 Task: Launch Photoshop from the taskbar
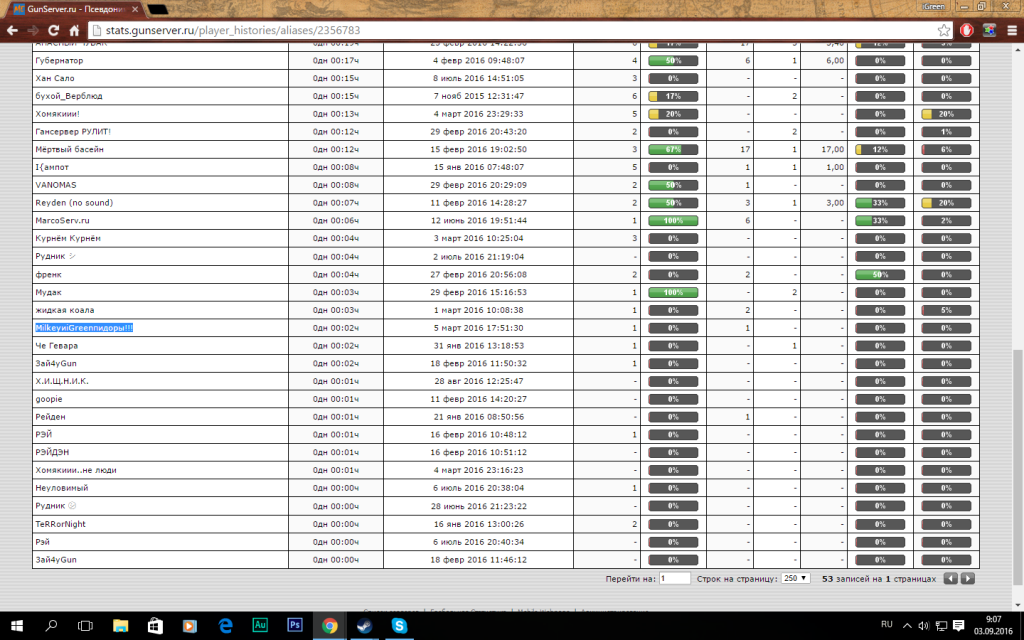pyautogui.click(x=294, y=625)
